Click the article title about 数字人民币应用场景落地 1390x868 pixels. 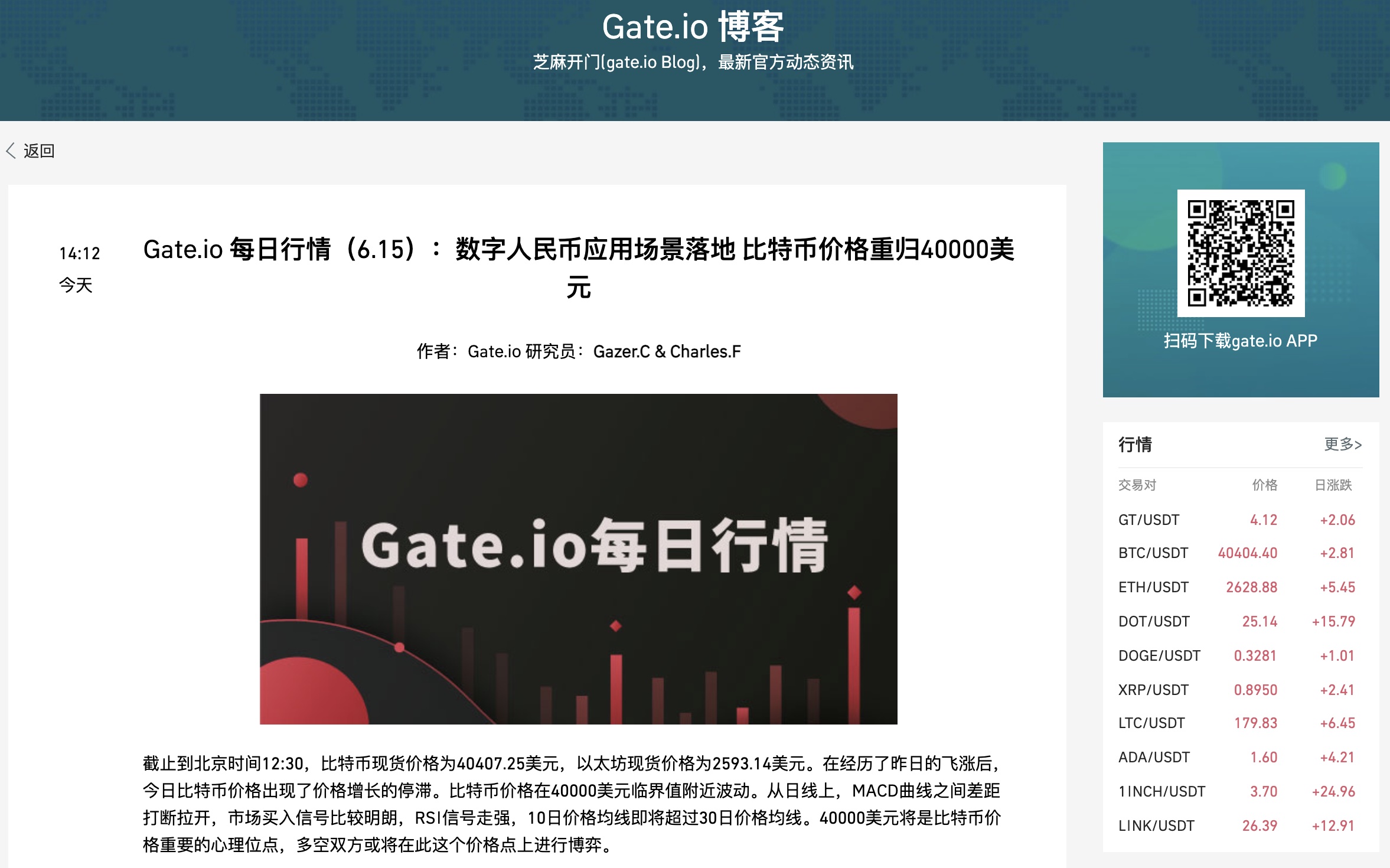578,267
